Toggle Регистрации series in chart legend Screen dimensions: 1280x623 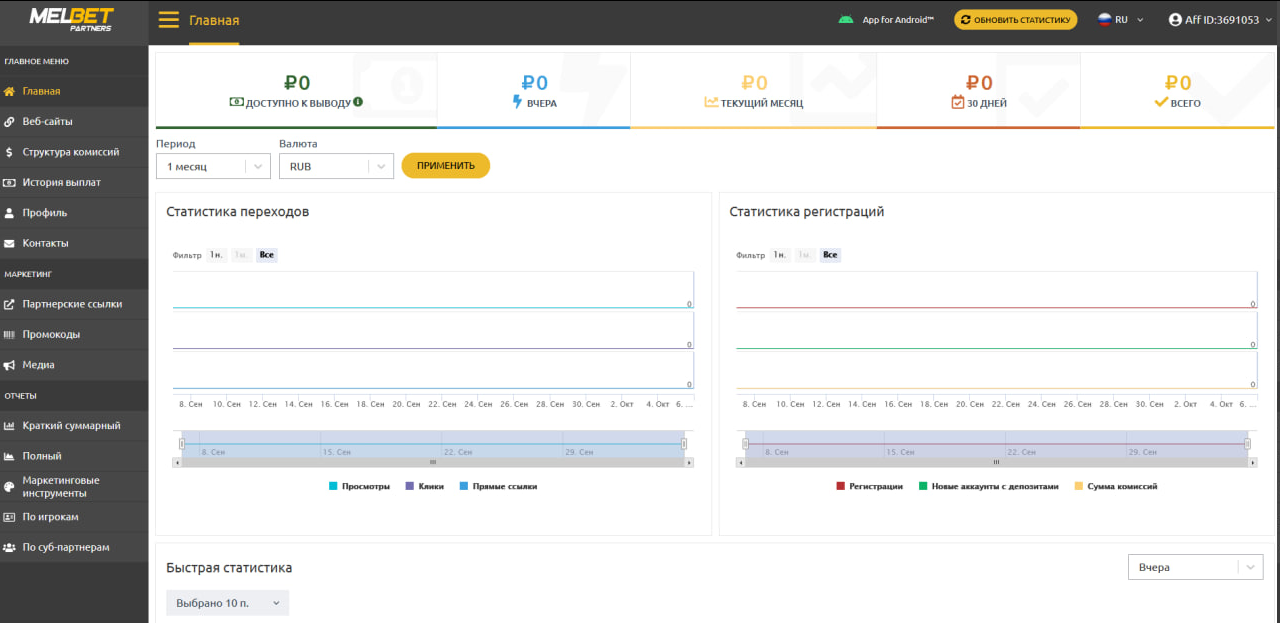[x=868, y=486]
